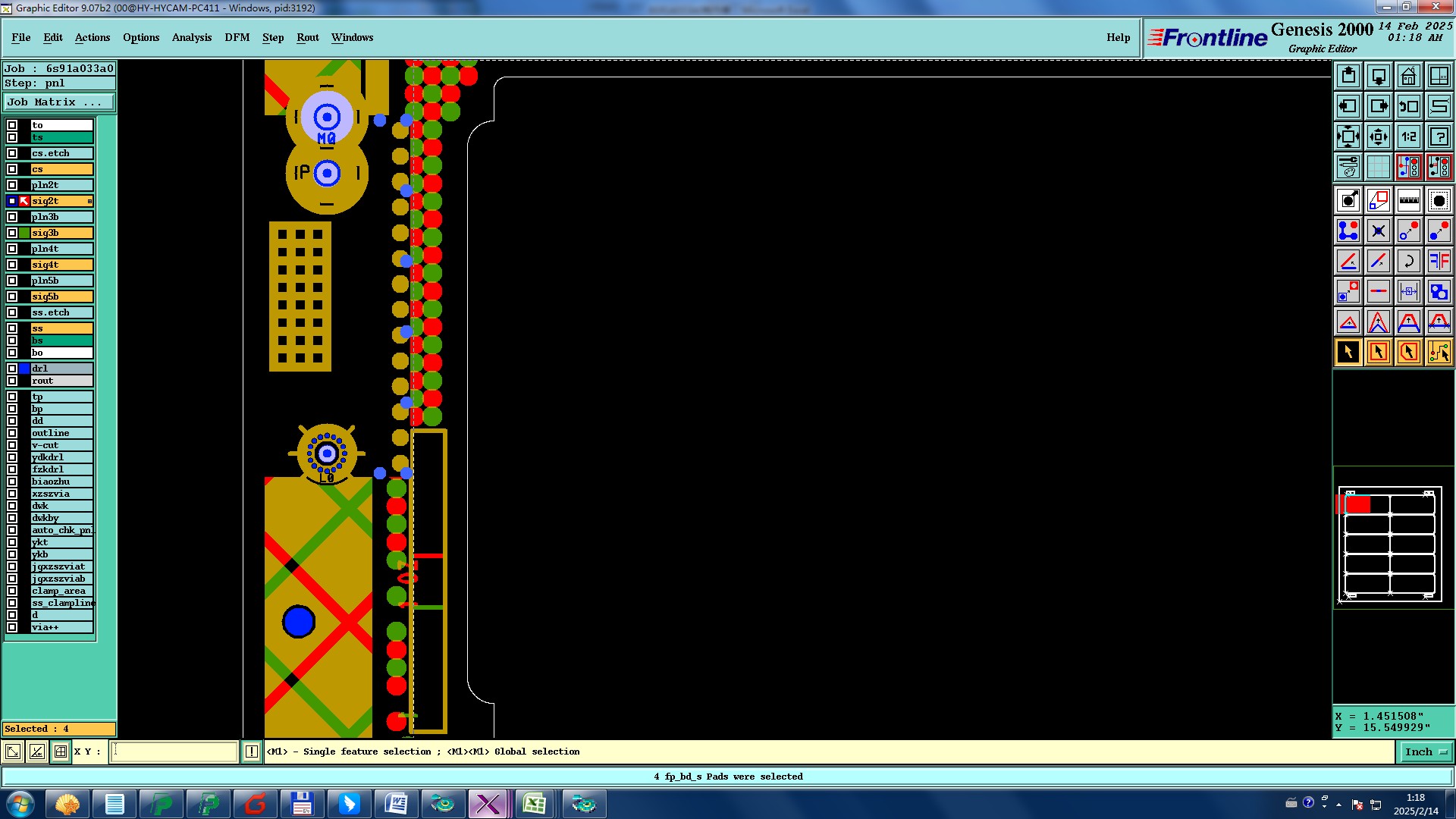
Task: Open the Job Matrix button
Action: coord(59,102)
